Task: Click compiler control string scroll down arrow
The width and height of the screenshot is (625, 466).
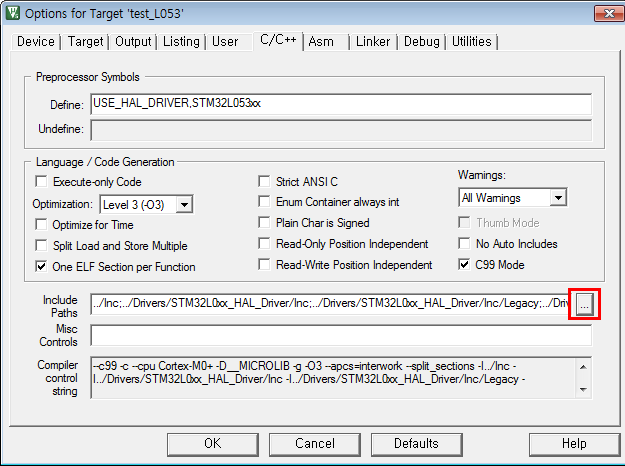Action: point(583,389)
